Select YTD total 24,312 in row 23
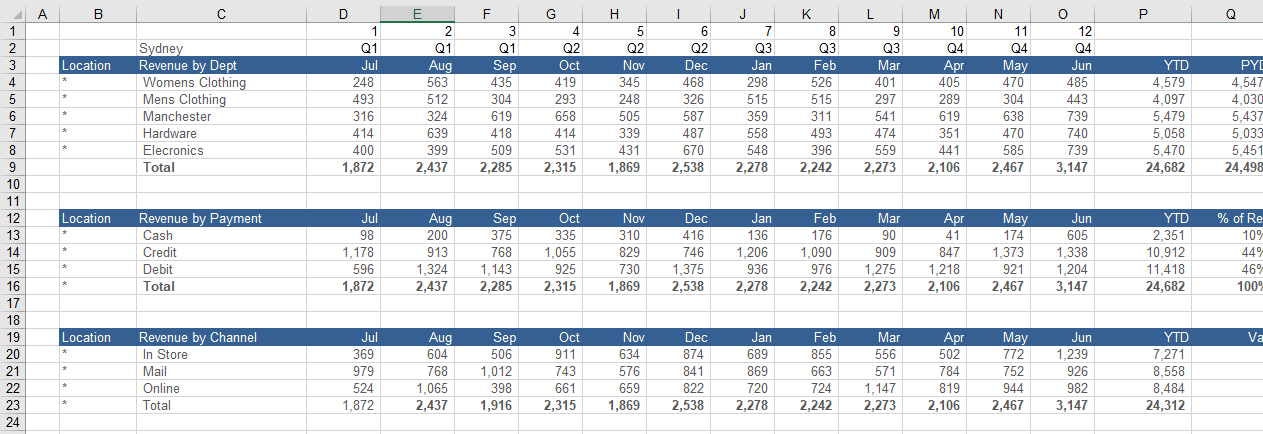The image size is (1263, 434). tap(1143, 405)
